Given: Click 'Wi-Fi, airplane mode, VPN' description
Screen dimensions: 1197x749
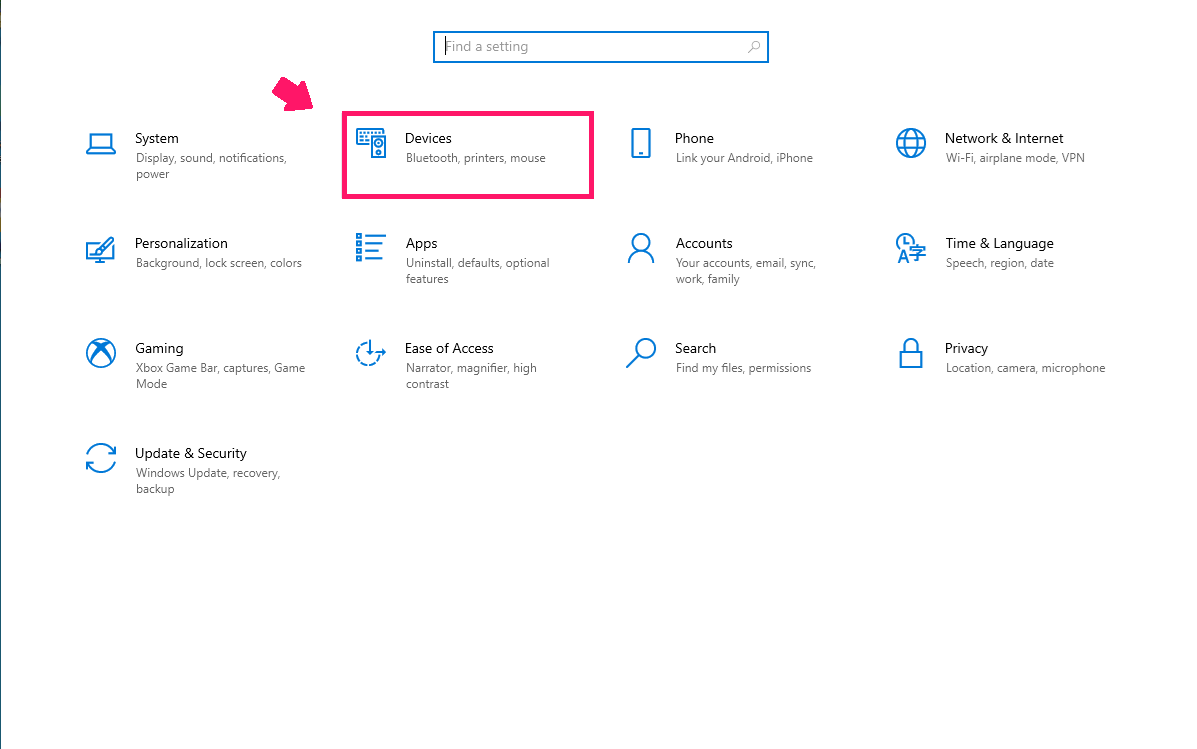Looking at the screenshot, I should click(x=1015, y=158).
